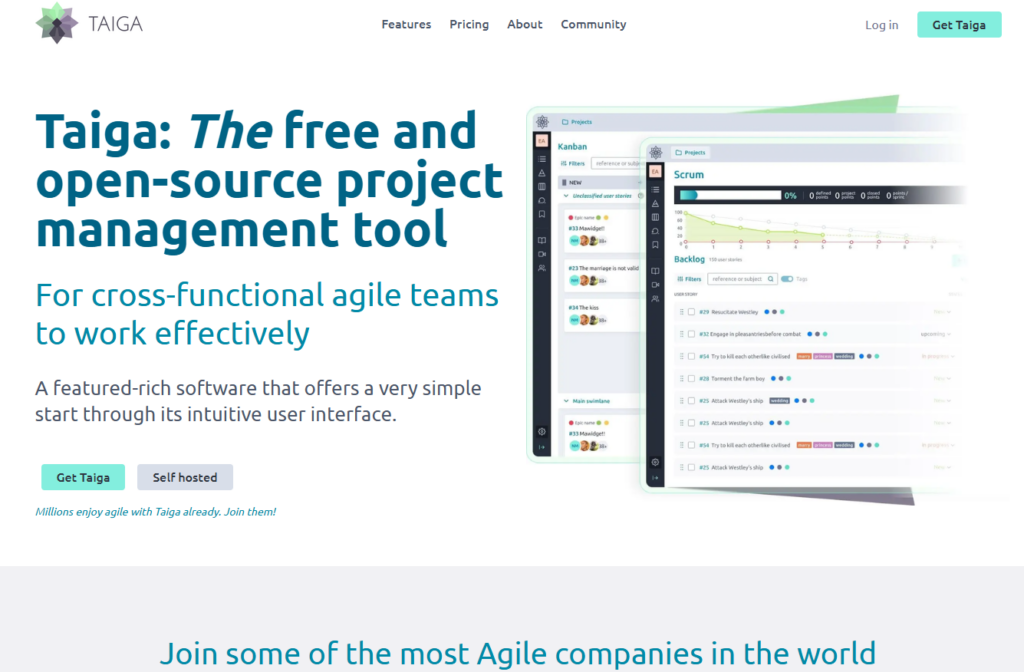This screenshot has height=672, width=1024.
Task: Go to the Pricing page
Action: click(x=469, y=25)
